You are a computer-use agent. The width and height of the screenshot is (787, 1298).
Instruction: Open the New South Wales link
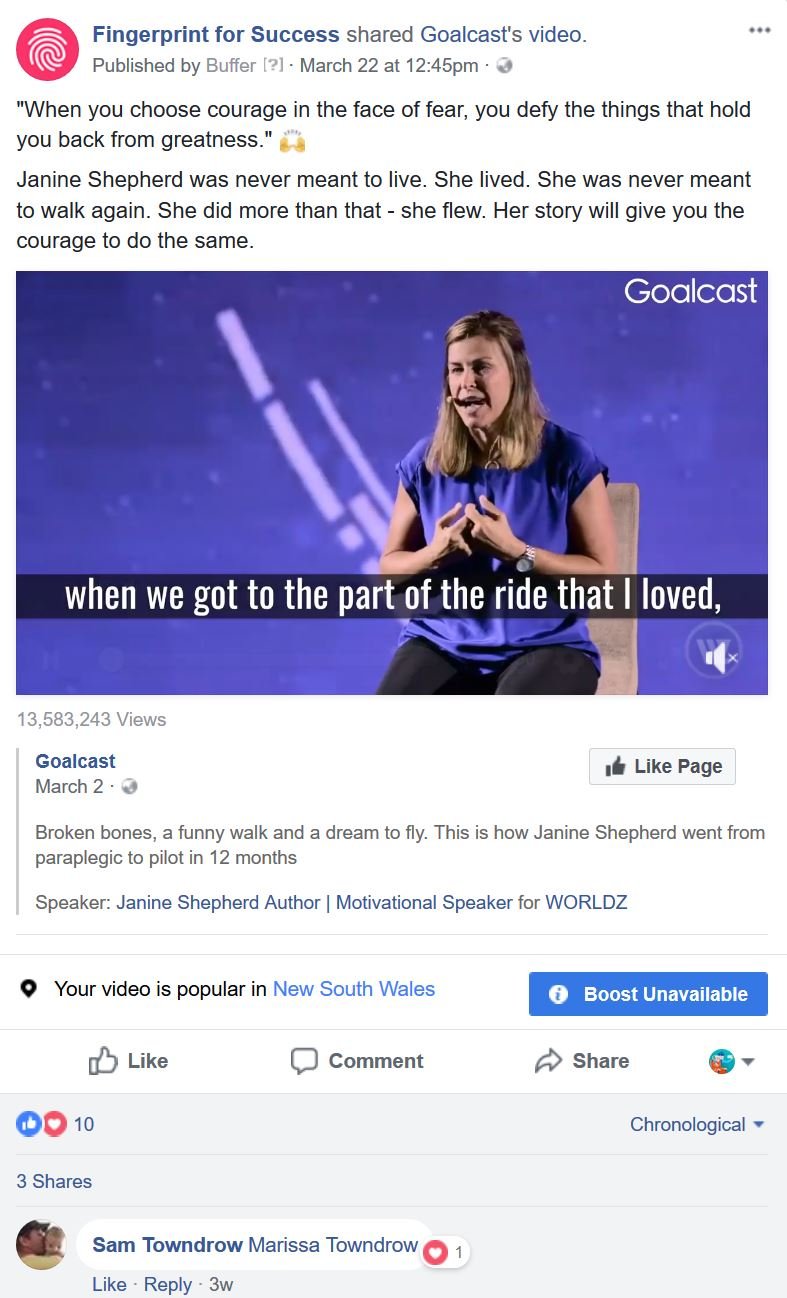(354, 989)
